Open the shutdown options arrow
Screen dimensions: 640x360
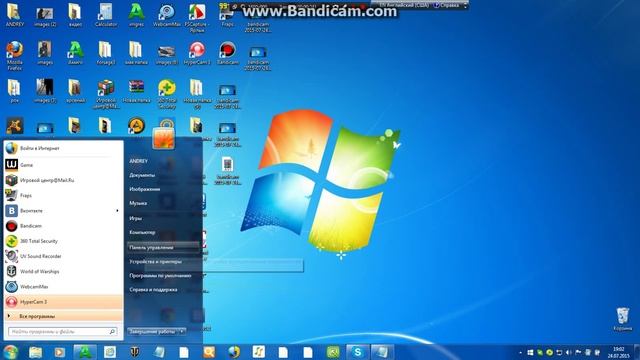coord(182,332)
